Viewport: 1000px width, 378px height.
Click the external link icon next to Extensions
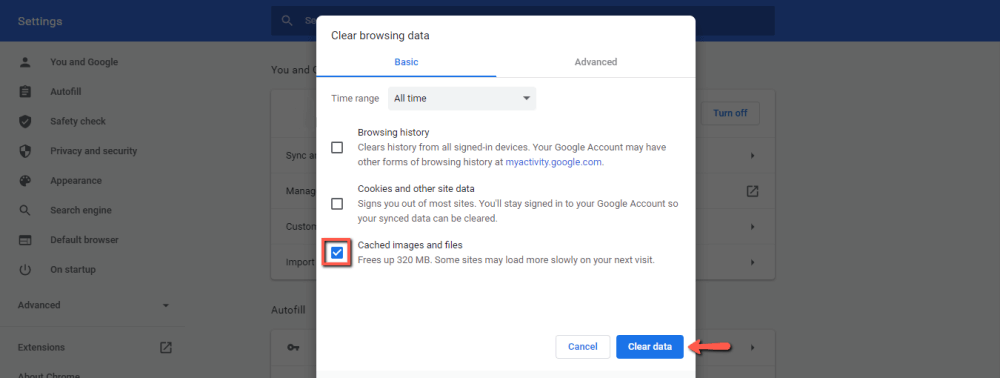tap(166, 347)
